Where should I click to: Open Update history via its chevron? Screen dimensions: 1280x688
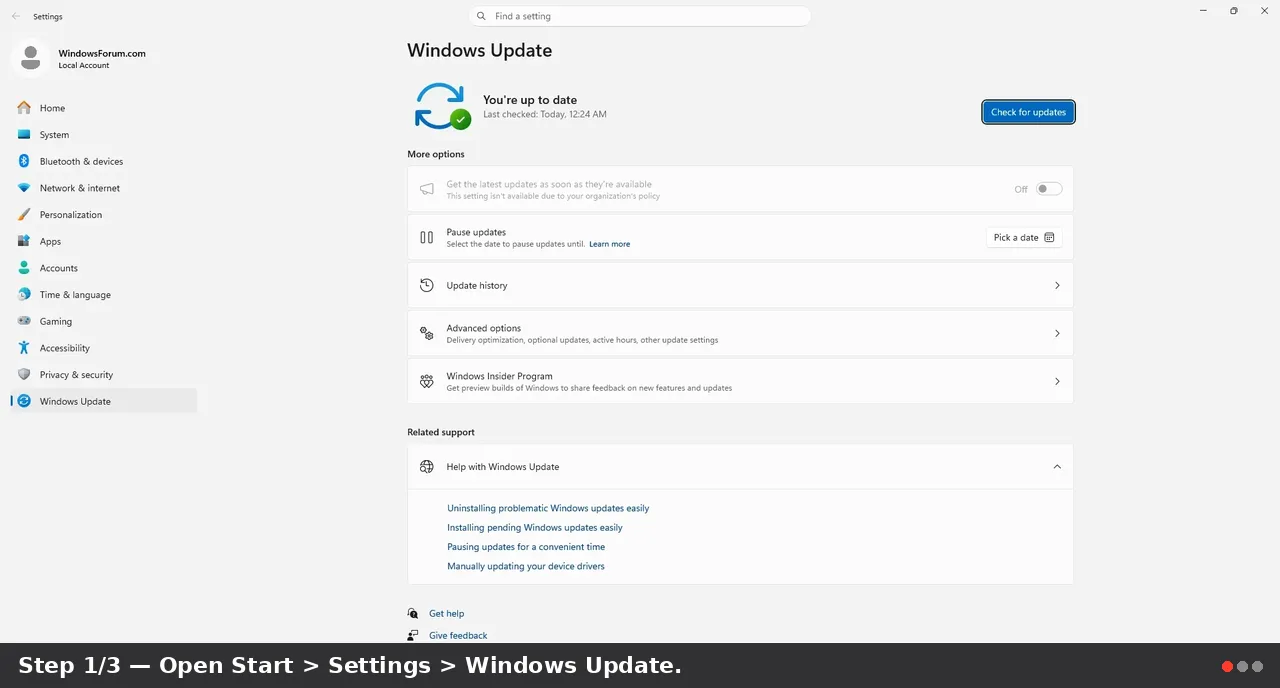(x=1057, y=286)
